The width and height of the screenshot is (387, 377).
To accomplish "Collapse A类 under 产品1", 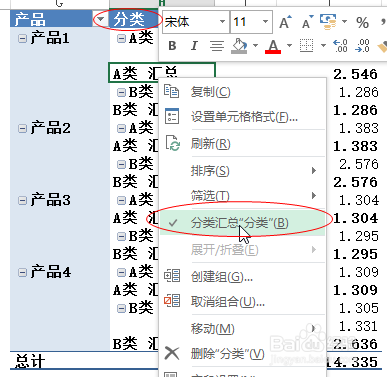I will pyautogui.click(x=121, y=39).
